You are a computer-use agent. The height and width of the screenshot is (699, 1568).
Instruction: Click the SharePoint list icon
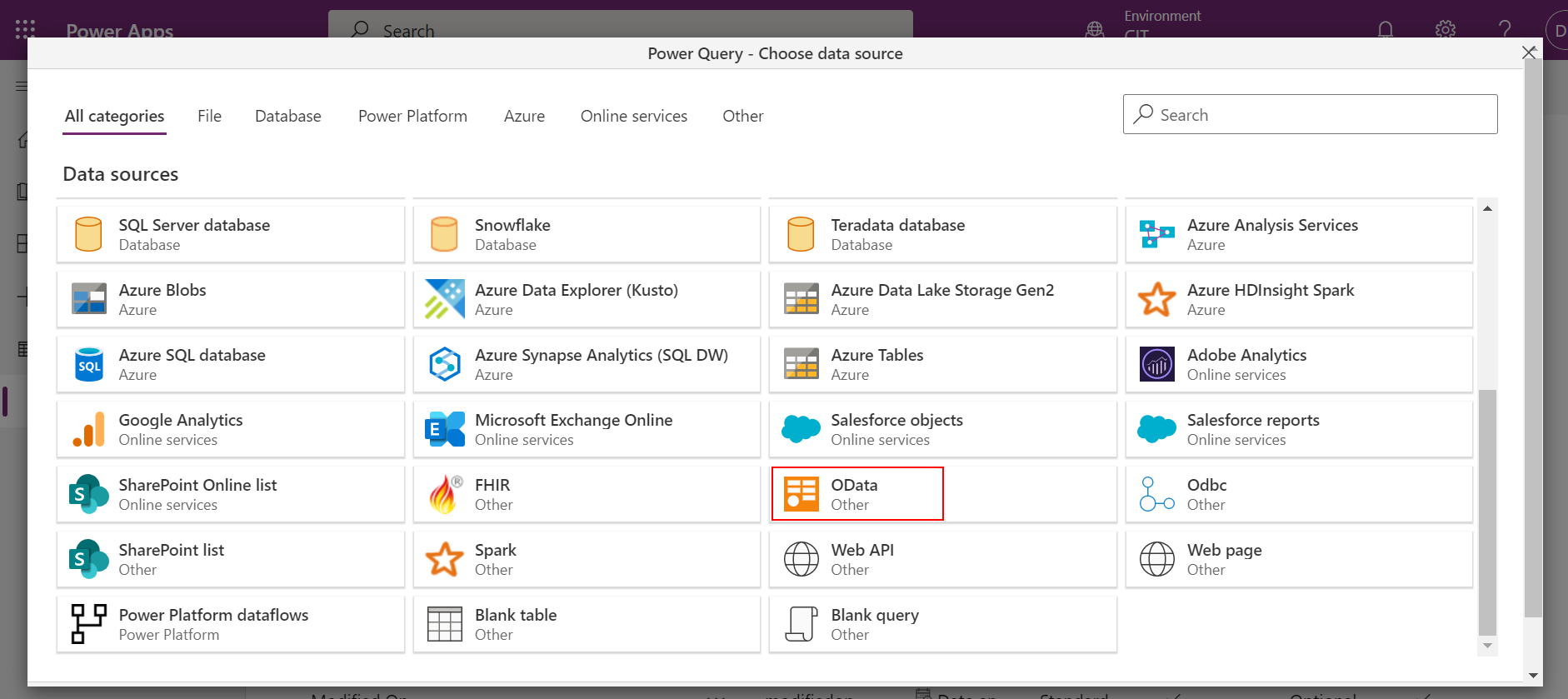point(88,559)
